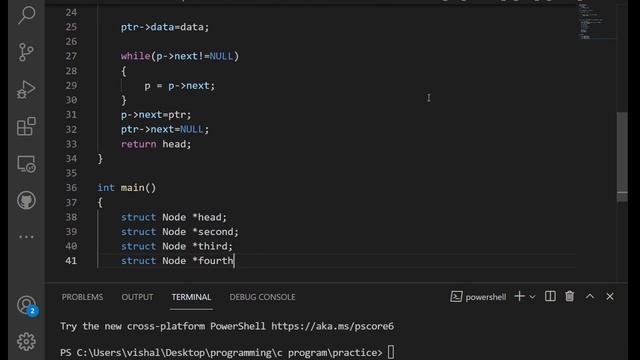The width and height of the screenshot is (640, 360).
Task: Show additional views ellipsis in activity bar
Action: 27,237
